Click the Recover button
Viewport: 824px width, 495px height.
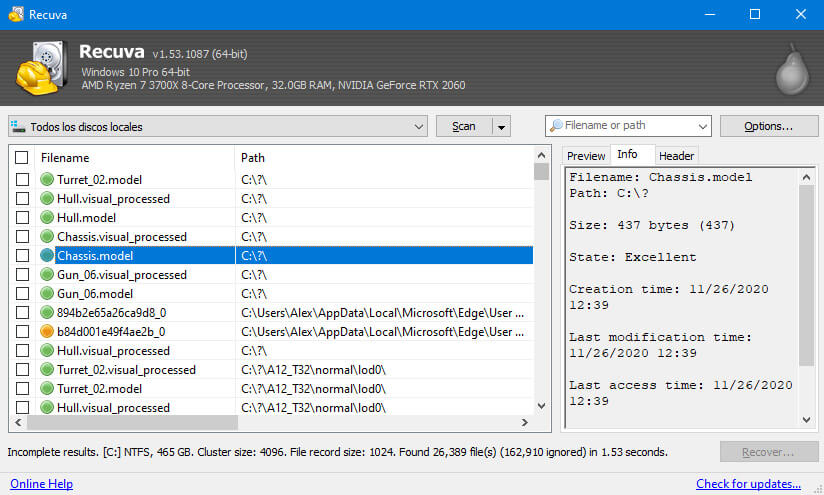769,452
